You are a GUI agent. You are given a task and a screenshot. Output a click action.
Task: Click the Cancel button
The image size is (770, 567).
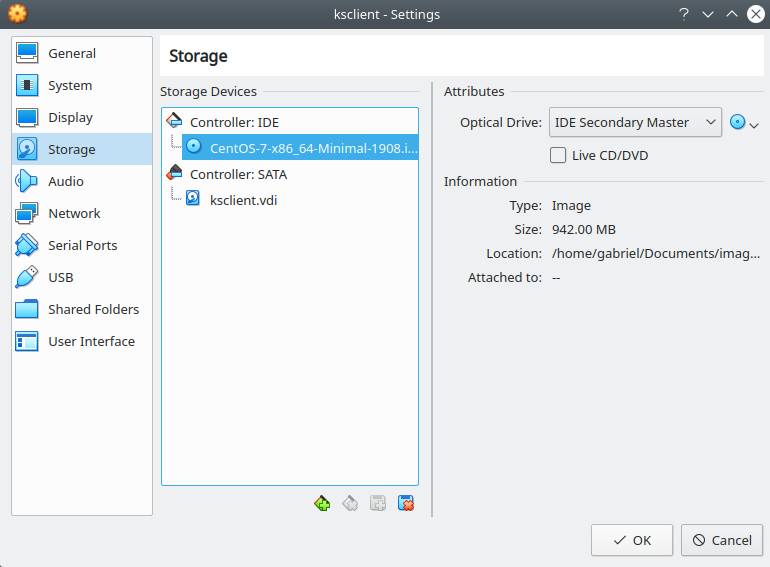point(721,540)
